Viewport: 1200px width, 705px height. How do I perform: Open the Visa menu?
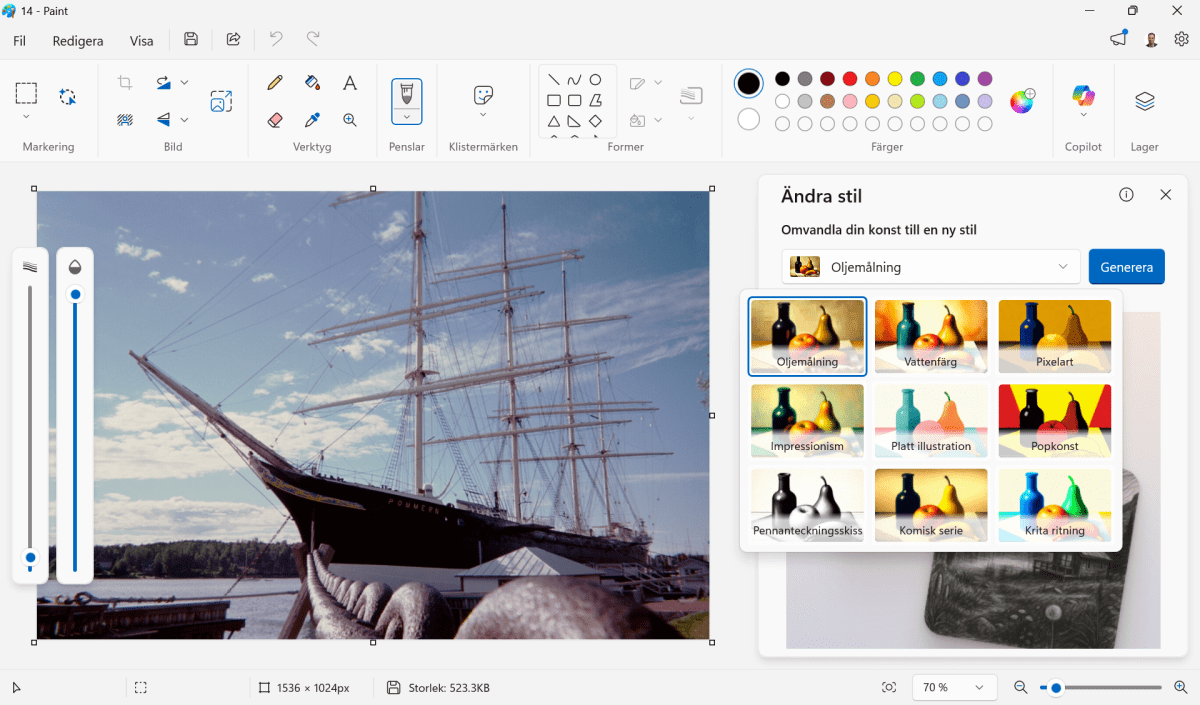pyautogui.click(x=141, y=41)
